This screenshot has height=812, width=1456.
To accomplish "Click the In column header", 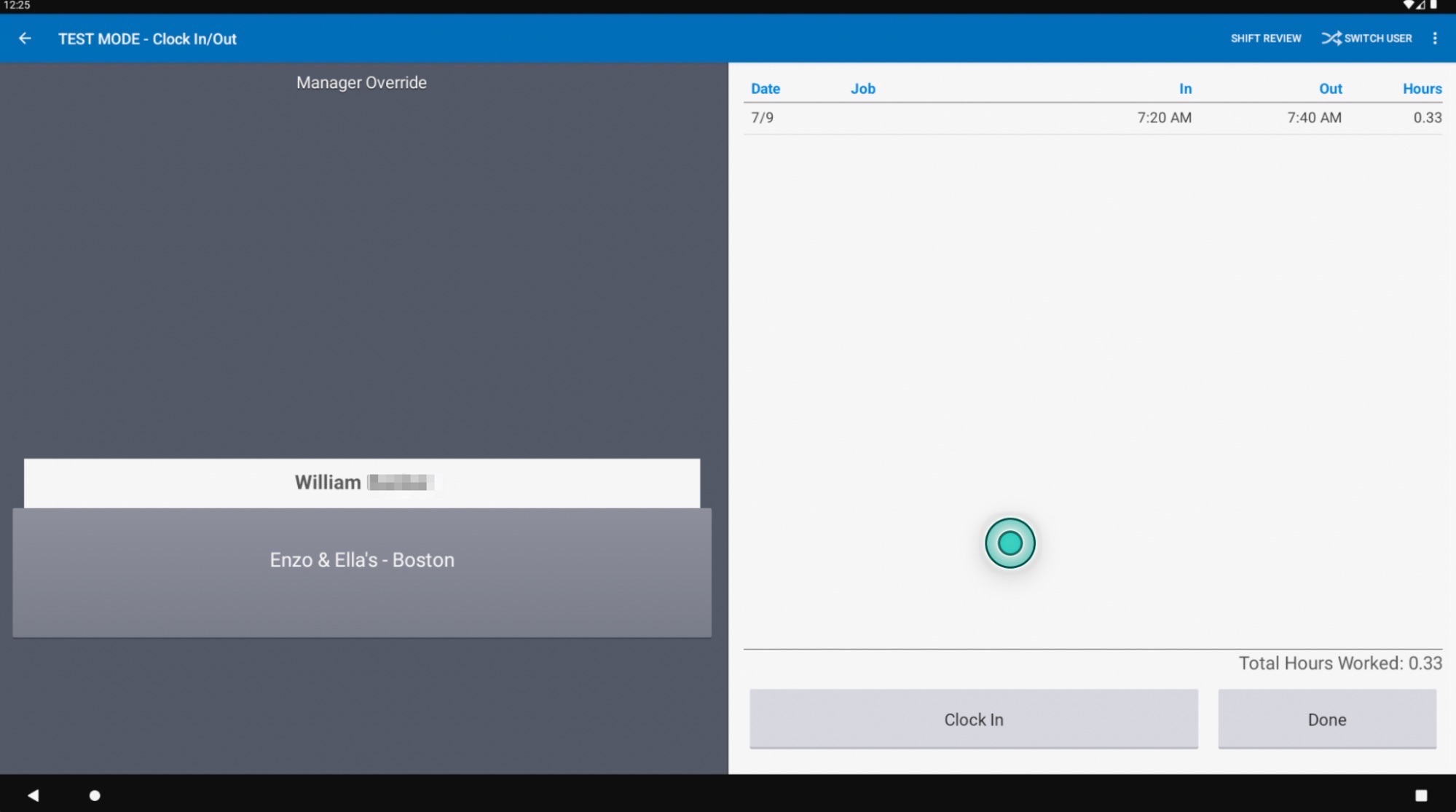I will pos(1185,89).
